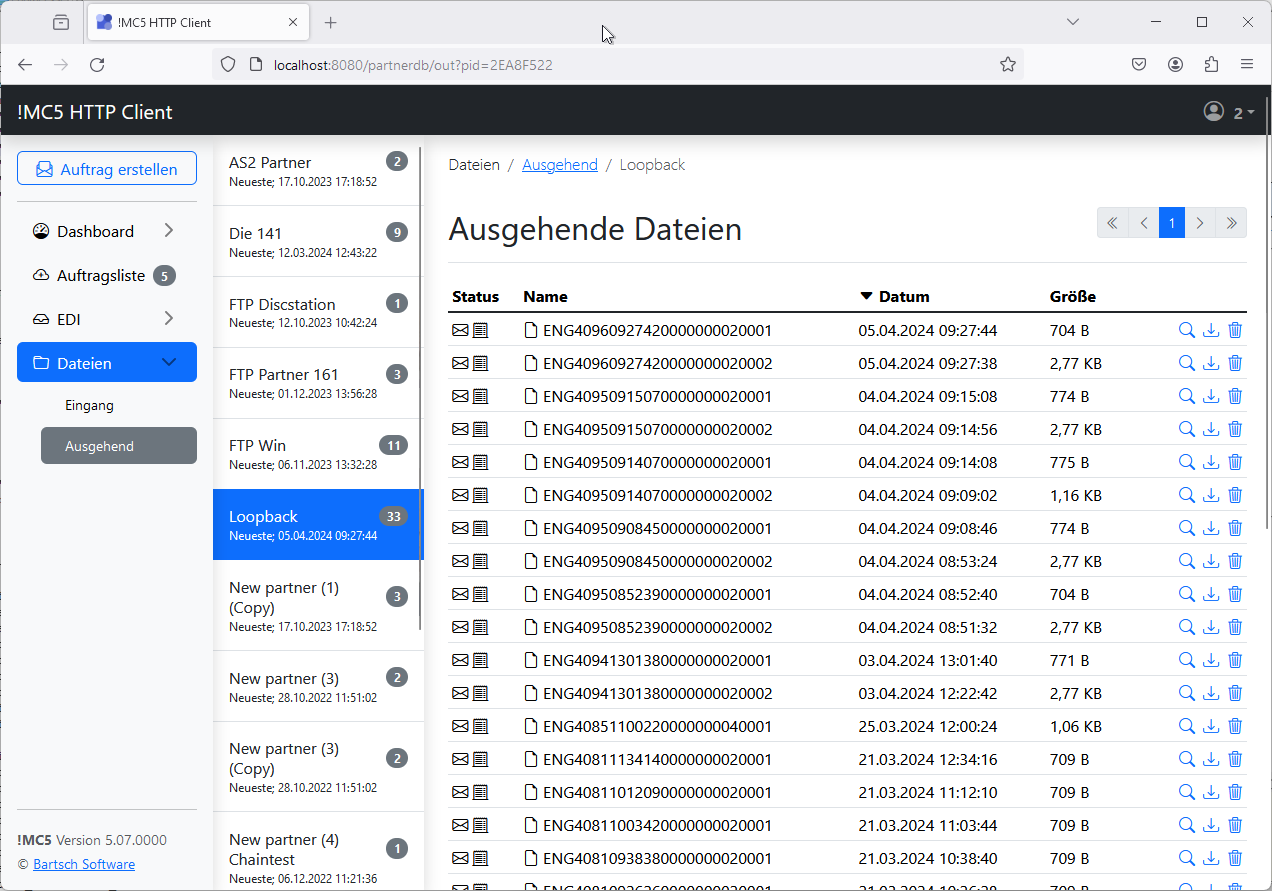Viewport: 1272px width, 891px height.
Task: Go to first page of results
Action: click(1113, 223)
